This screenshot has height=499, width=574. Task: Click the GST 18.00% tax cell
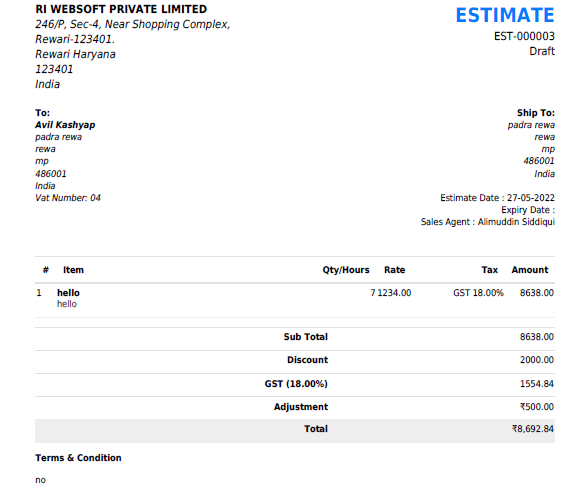478,293
